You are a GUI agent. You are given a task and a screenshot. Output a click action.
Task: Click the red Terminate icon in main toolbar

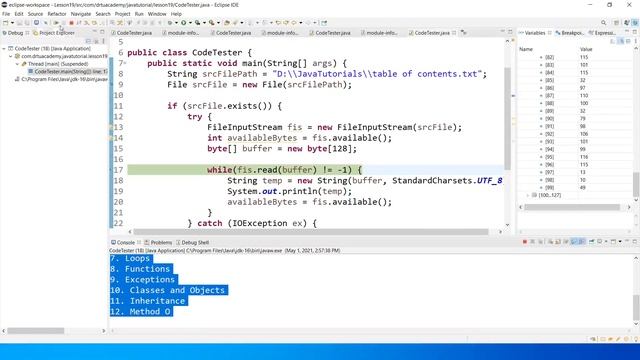(x=71, y=23)
